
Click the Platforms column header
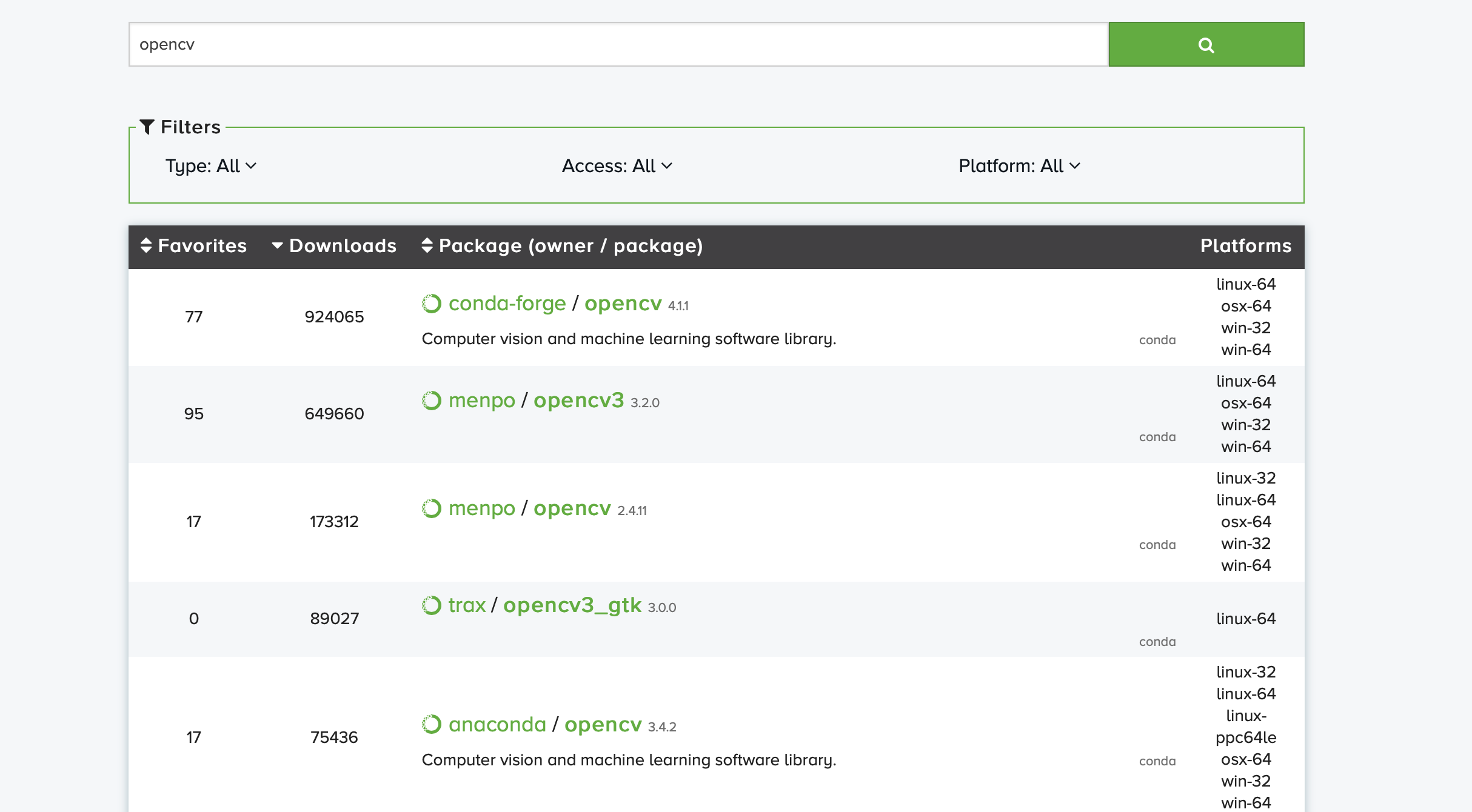tap(1246, 245)
